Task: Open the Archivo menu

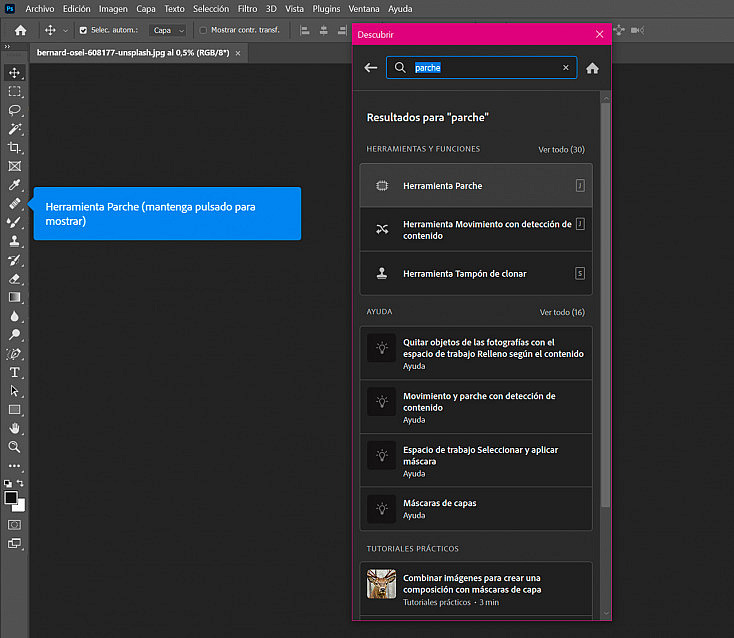Action: tap(40, 9)
